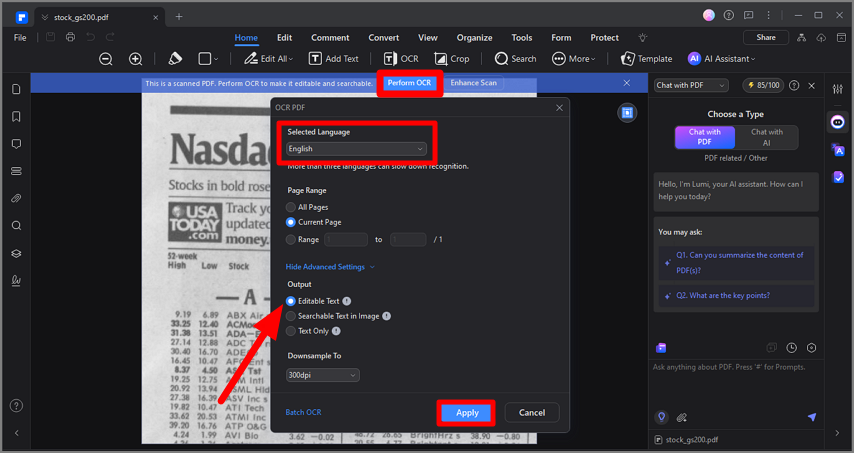The image size is (854, 453).
Task: Click the Zoom Out magnifier icon
Action: (106, 59)
